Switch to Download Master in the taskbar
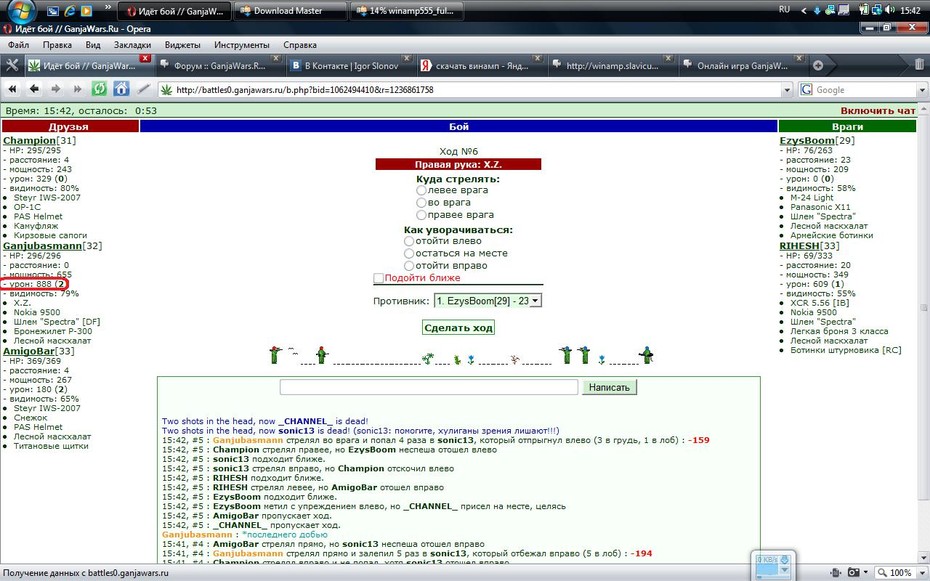This screenshot has height=581, width=930. point(290,11)
